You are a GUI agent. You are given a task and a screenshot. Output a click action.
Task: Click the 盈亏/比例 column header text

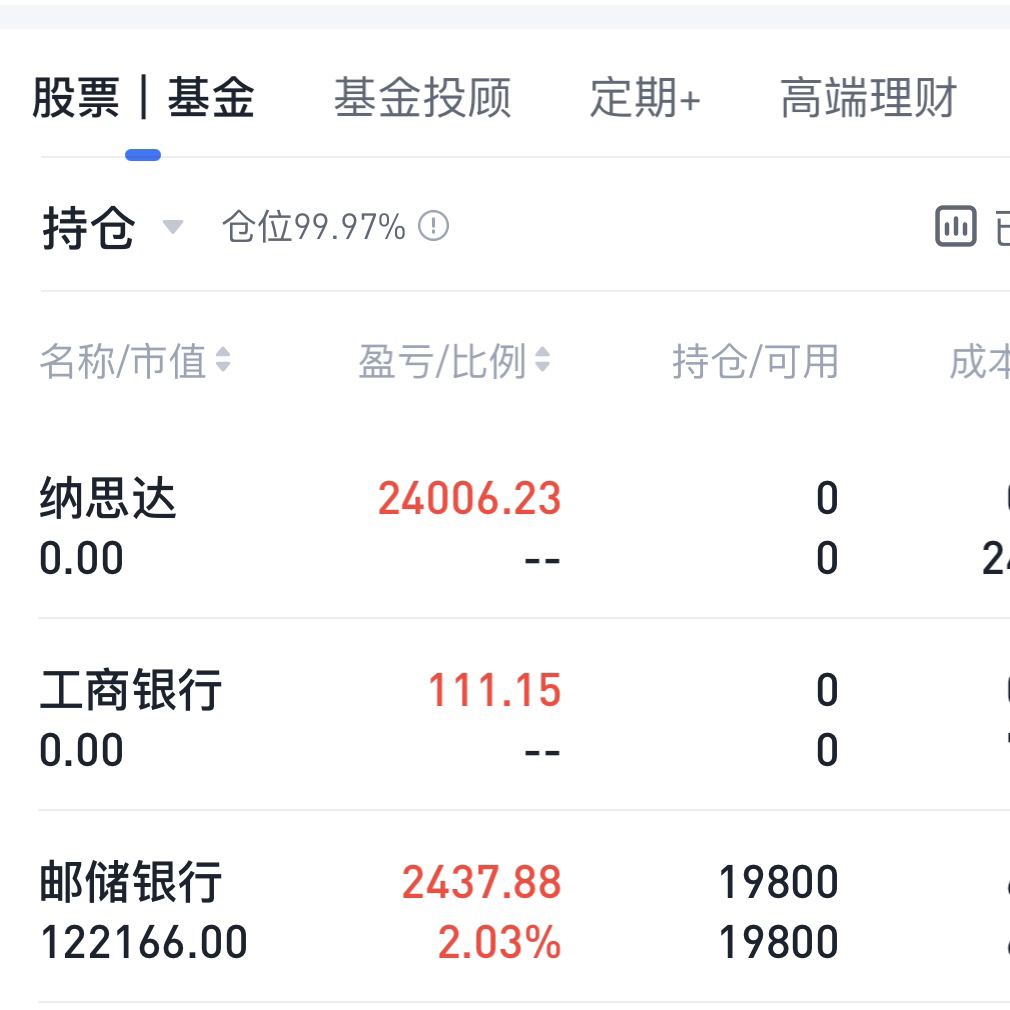coord(442,361)
